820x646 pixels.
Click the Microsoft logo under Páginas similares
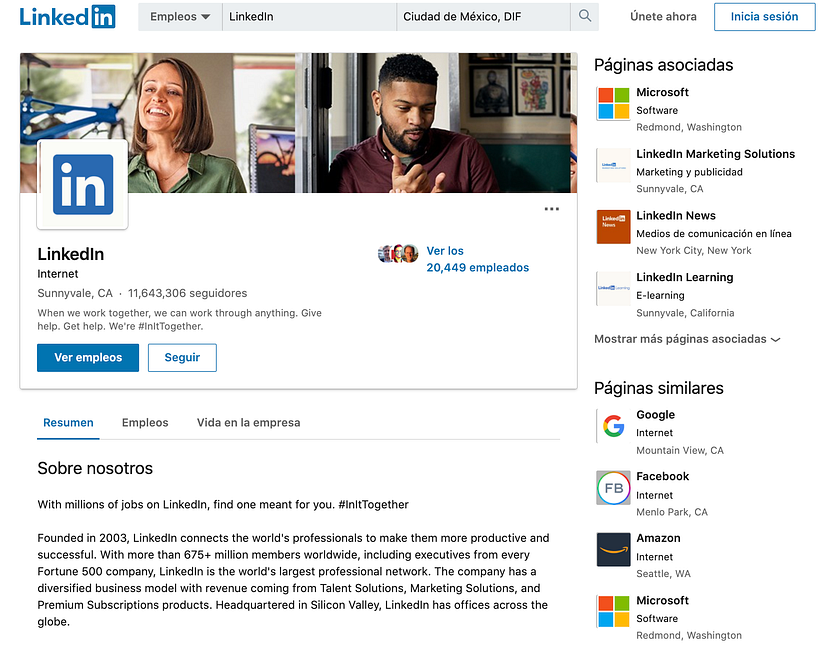coord(613,611)
